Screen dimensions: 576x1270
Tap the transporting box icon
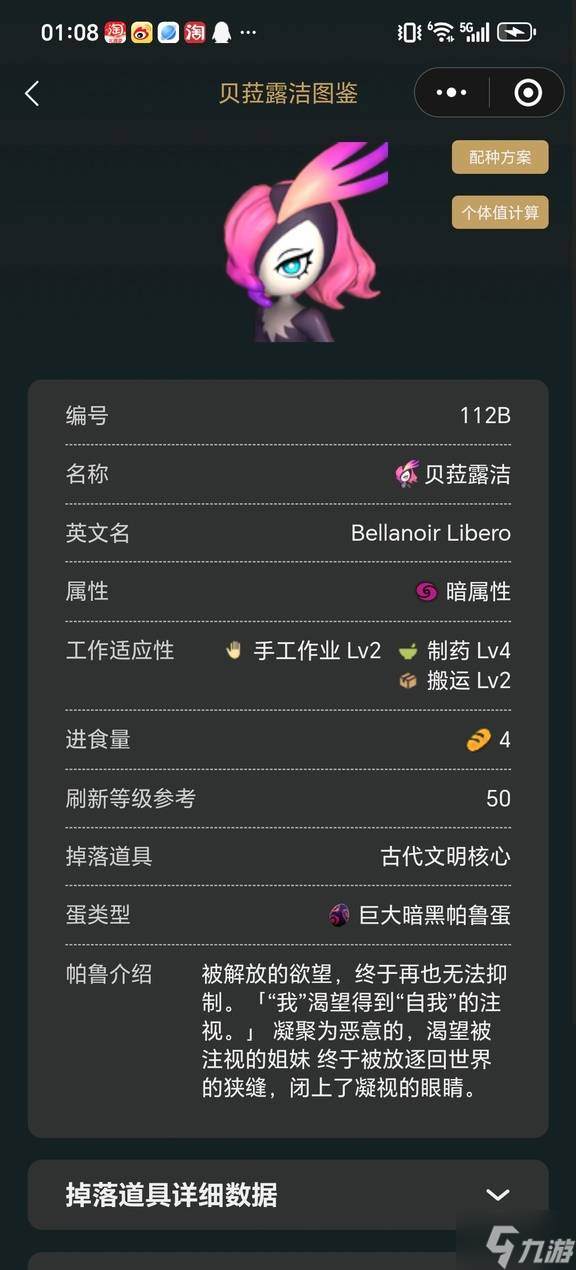point(408,681)
